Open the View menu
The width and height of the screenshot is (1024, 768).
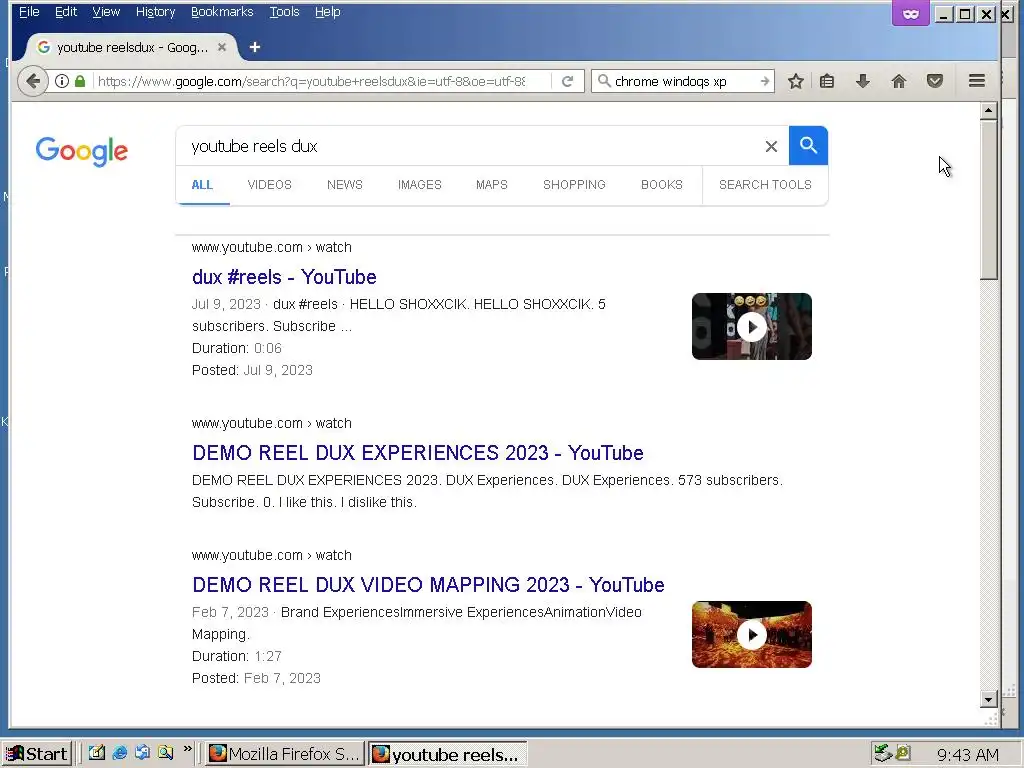[x=106, y=12]
